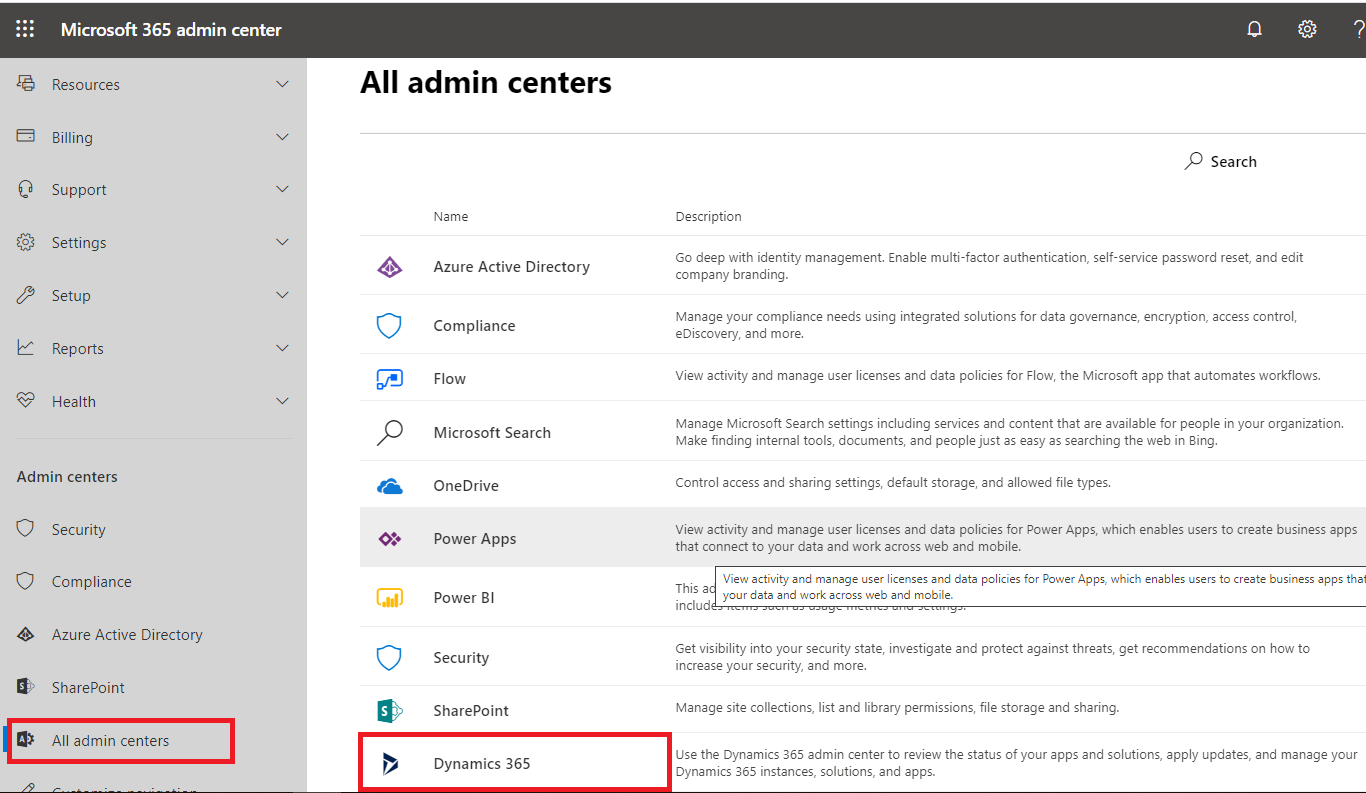The image size is (1366, 793).
Task: Click the 'Admin centers' sidebar heading
Action: [x=67, y=477]
